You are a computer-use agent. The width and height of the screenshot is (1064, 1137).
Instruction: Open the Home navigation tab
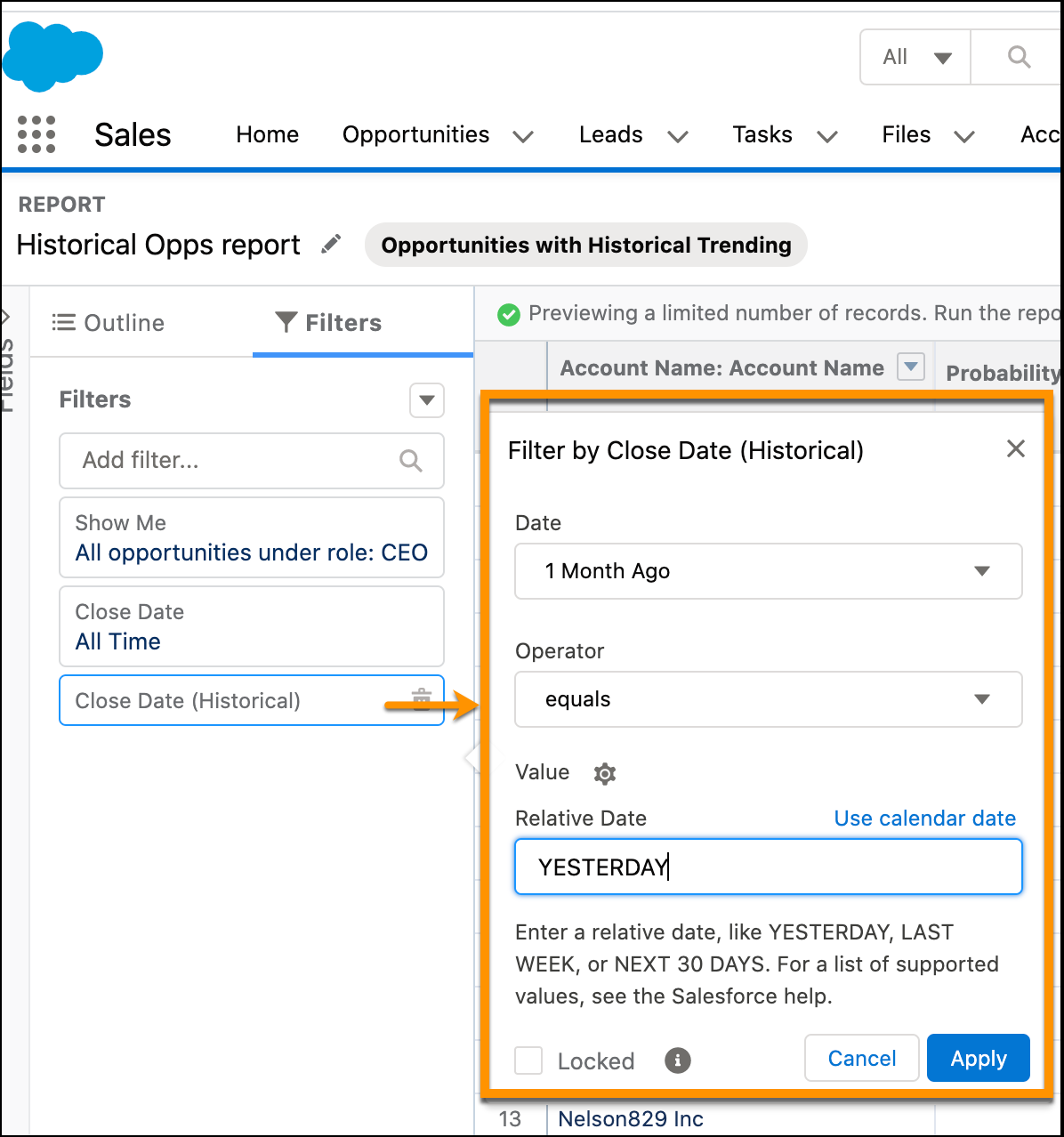coord(267,134)
